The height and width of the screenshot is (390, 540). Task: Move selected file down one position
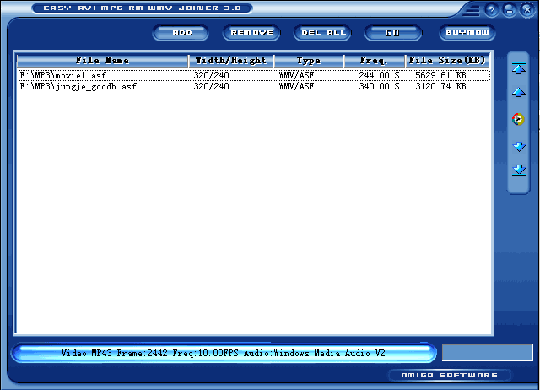click(519, 146)
